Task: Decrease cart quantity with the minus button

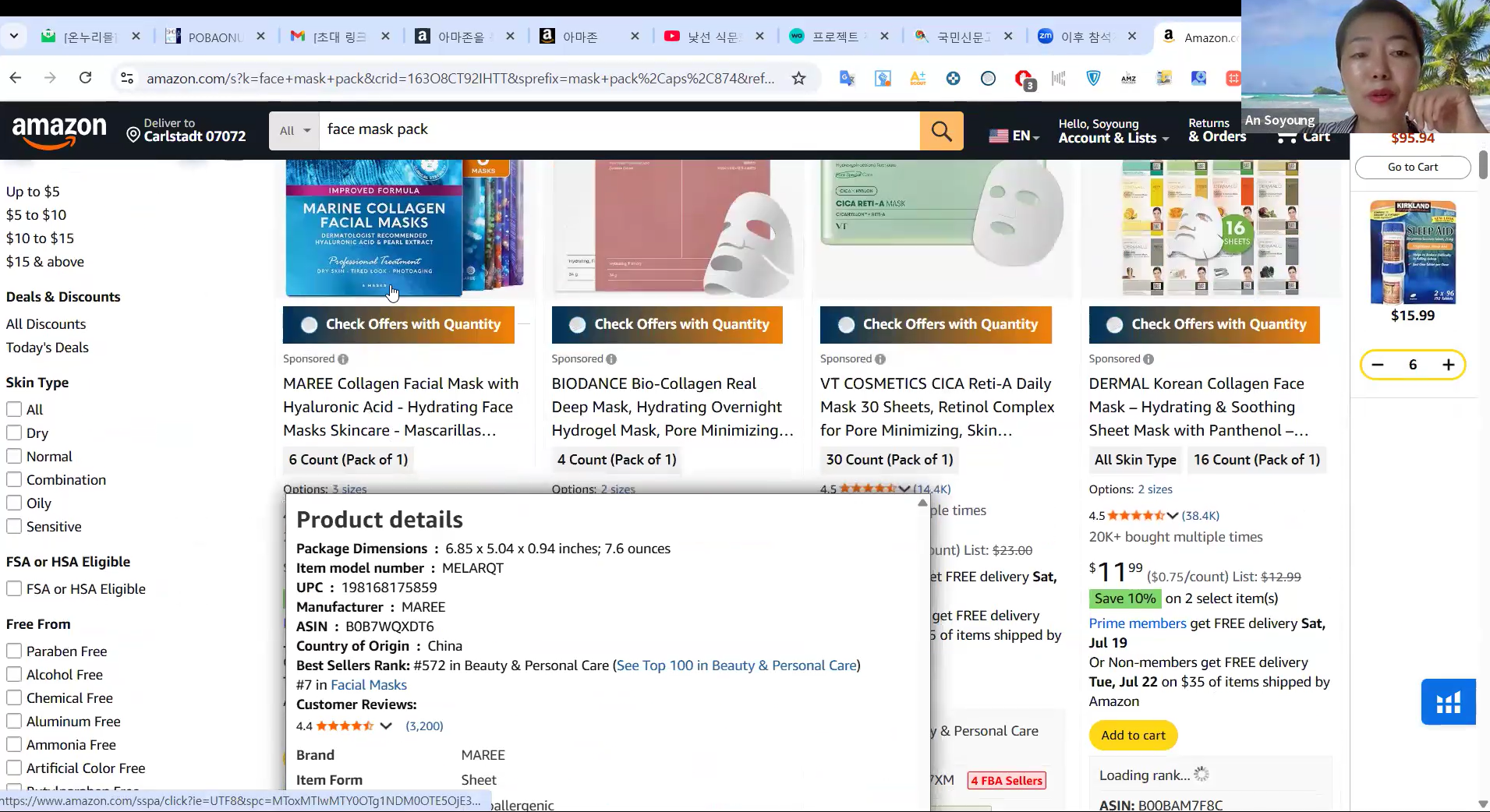Action: point(1378,365)
